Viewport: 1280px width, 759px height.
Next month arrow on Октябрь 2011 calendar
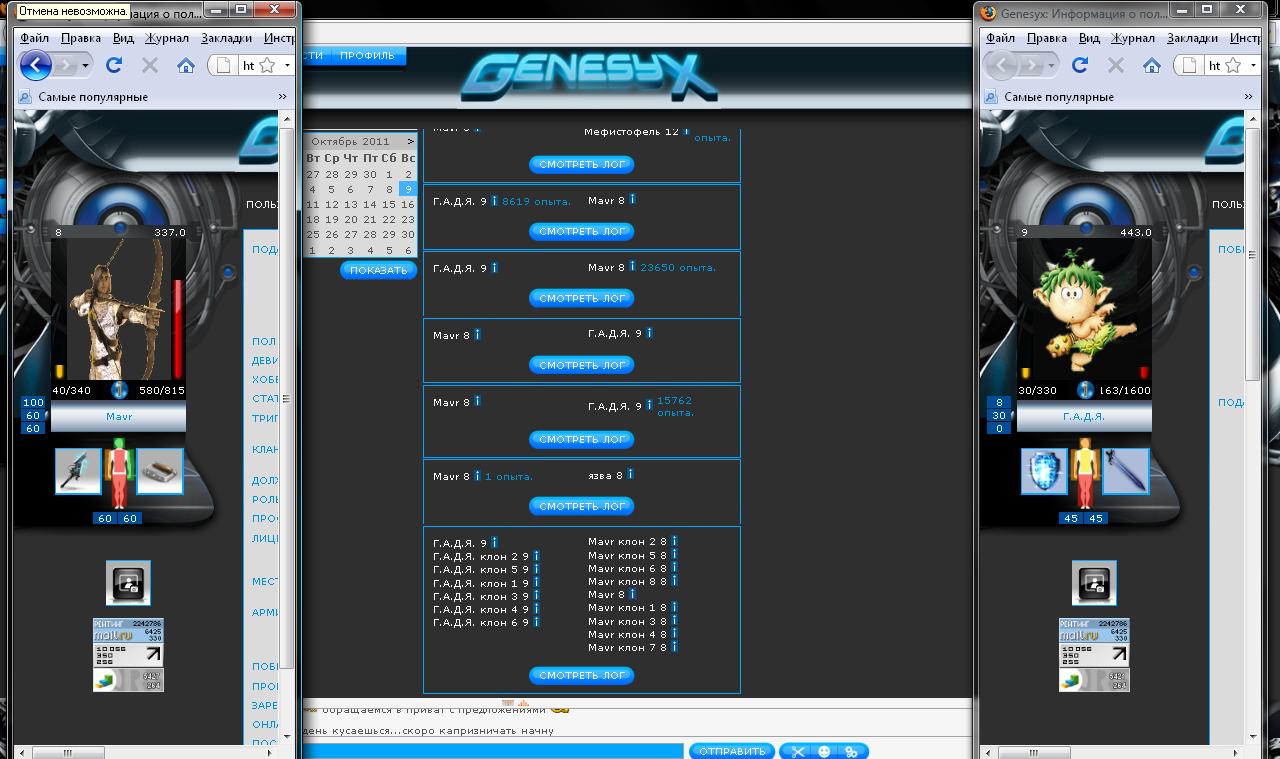coord(410,142)
